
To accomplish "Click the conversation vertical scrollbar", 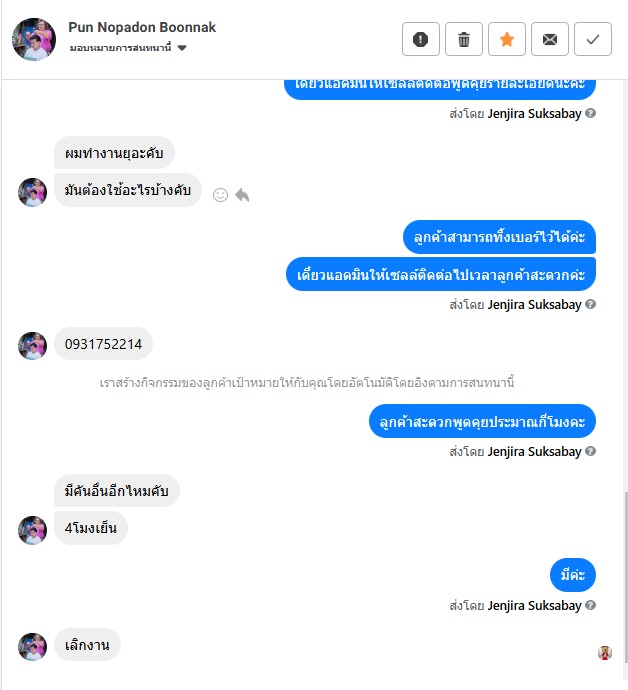I will tap(625, 576).
